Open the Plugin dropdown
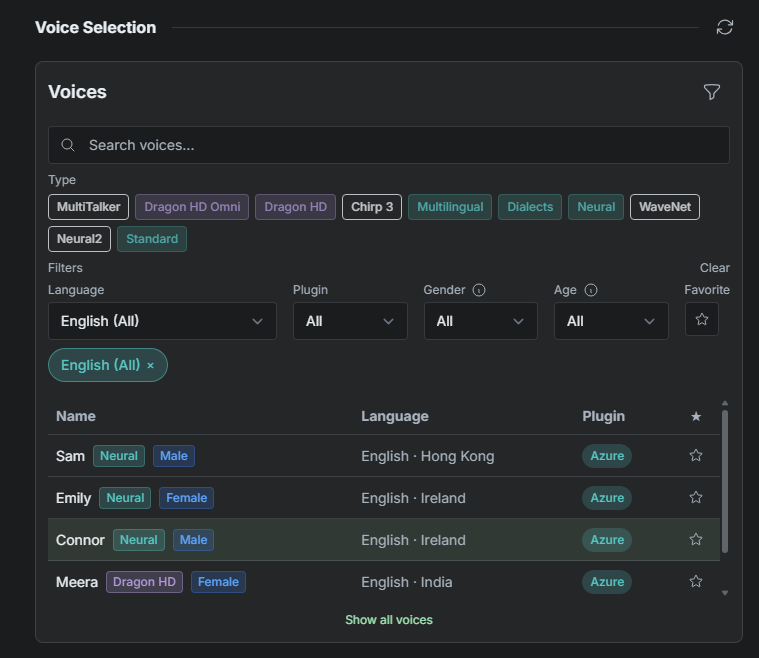759x658 pixels. point(350,321)
